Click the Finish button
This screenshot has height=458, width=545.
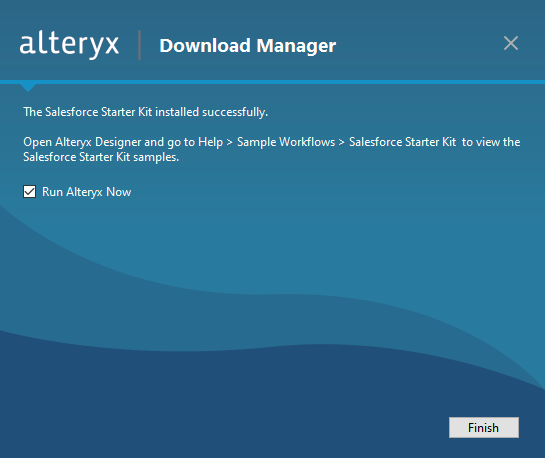point(484,427)
